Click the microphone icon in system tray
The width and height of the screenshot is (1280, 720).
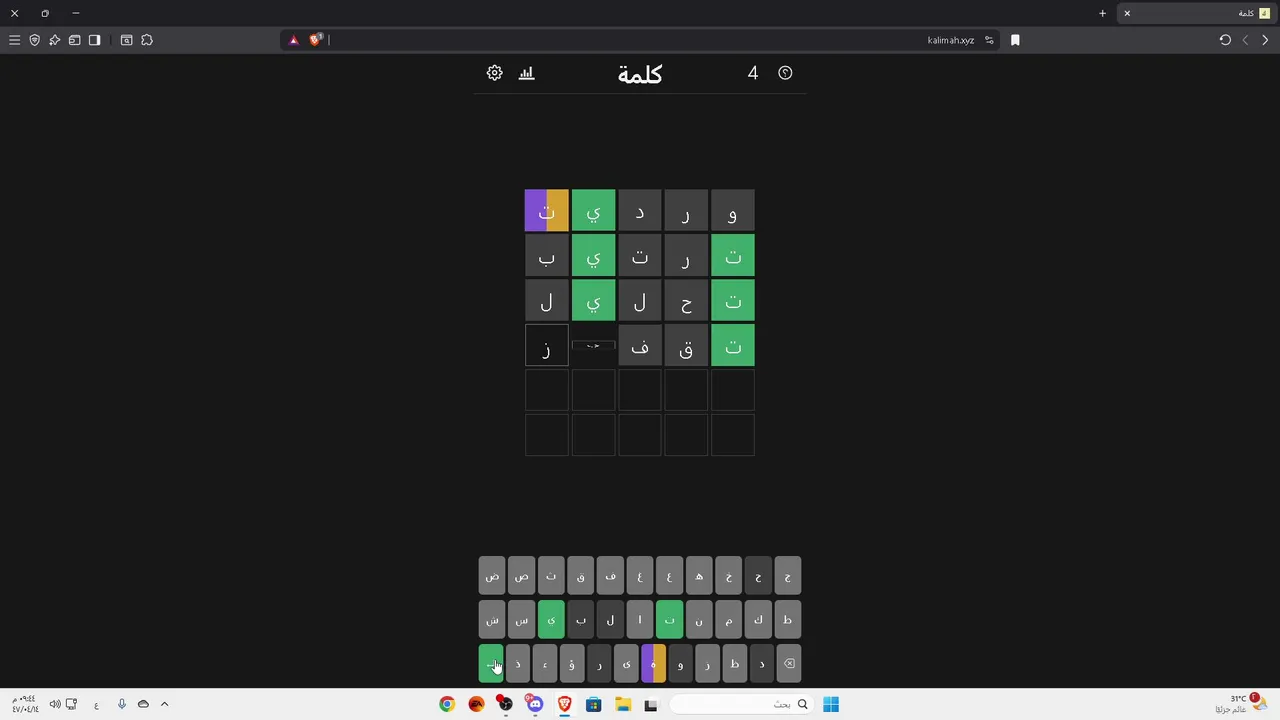[x=121, y=704]
